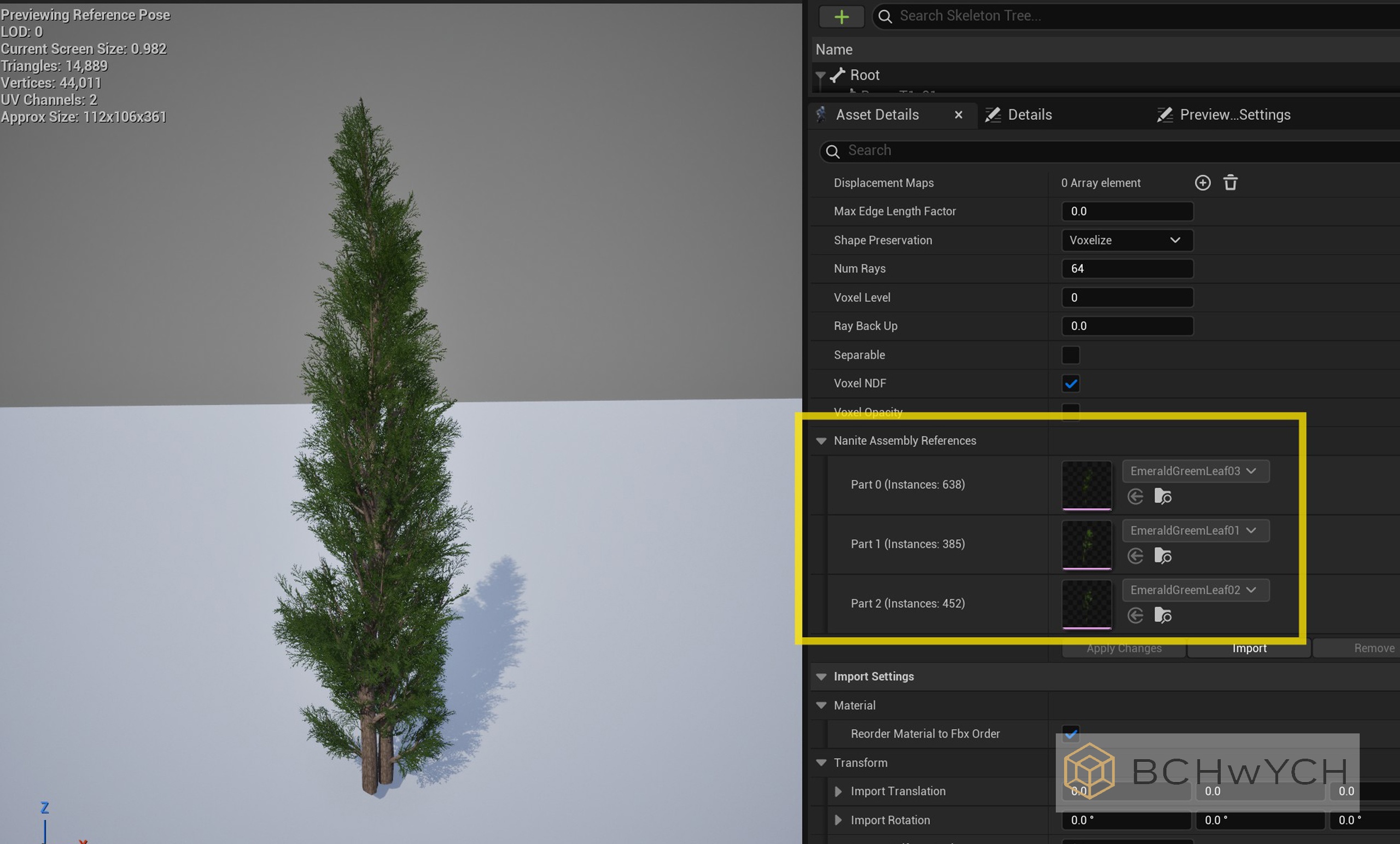
Task: Collapse Nanite Assembly References section
Action: point(821,441)
